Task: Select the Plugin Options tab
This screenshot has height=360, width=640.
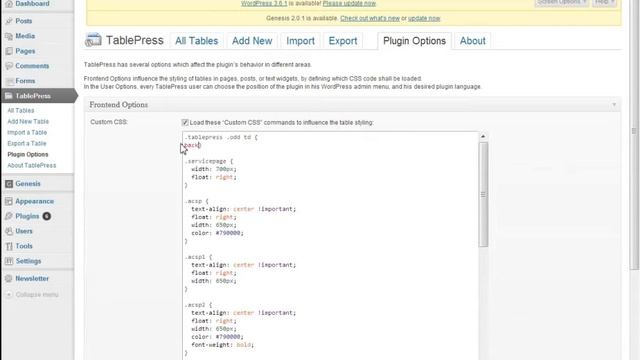Action: (x=414, y=41)
